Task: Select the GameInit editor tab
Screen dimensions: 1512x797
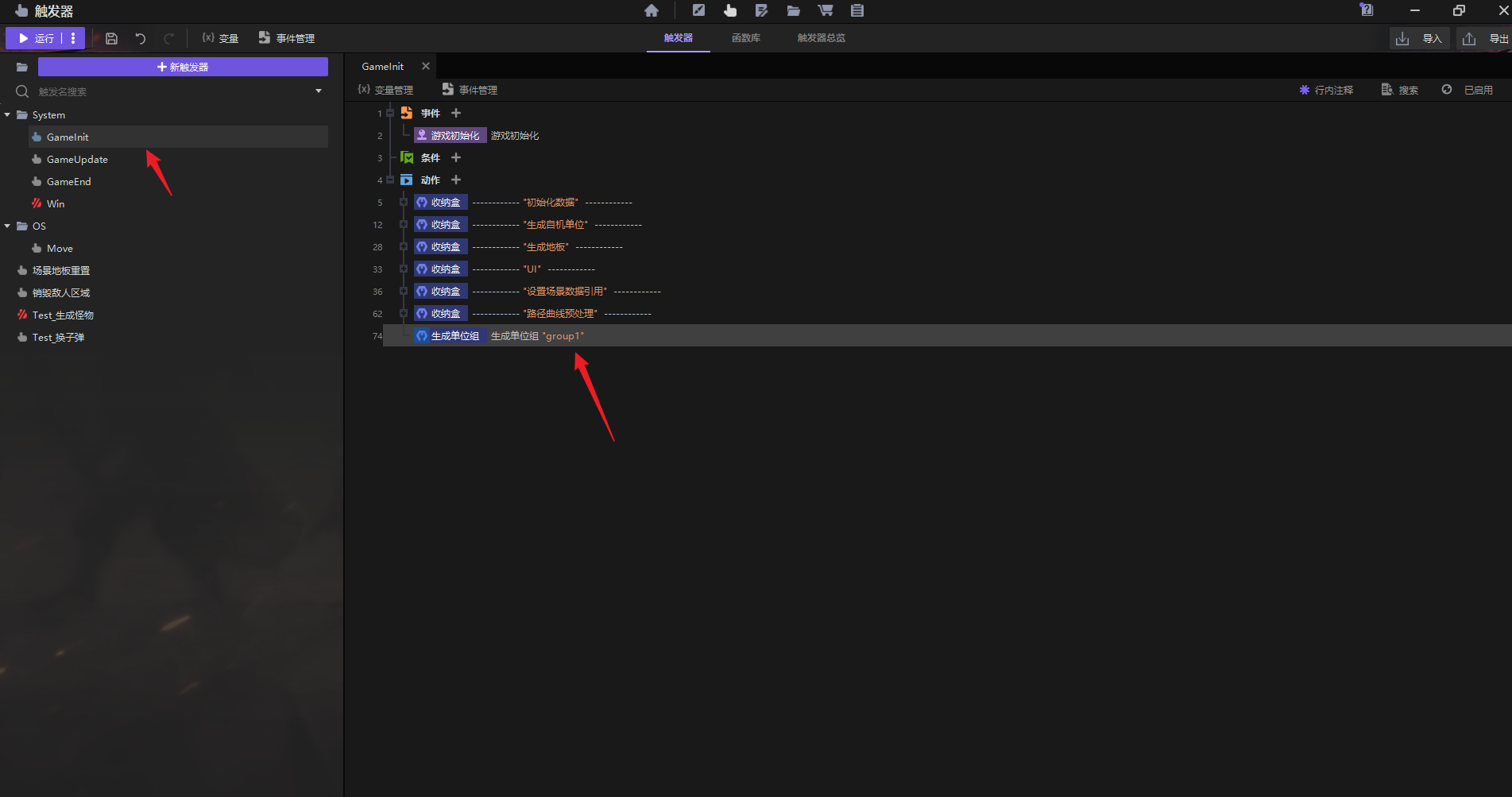Action: click(x=383, y=66)
